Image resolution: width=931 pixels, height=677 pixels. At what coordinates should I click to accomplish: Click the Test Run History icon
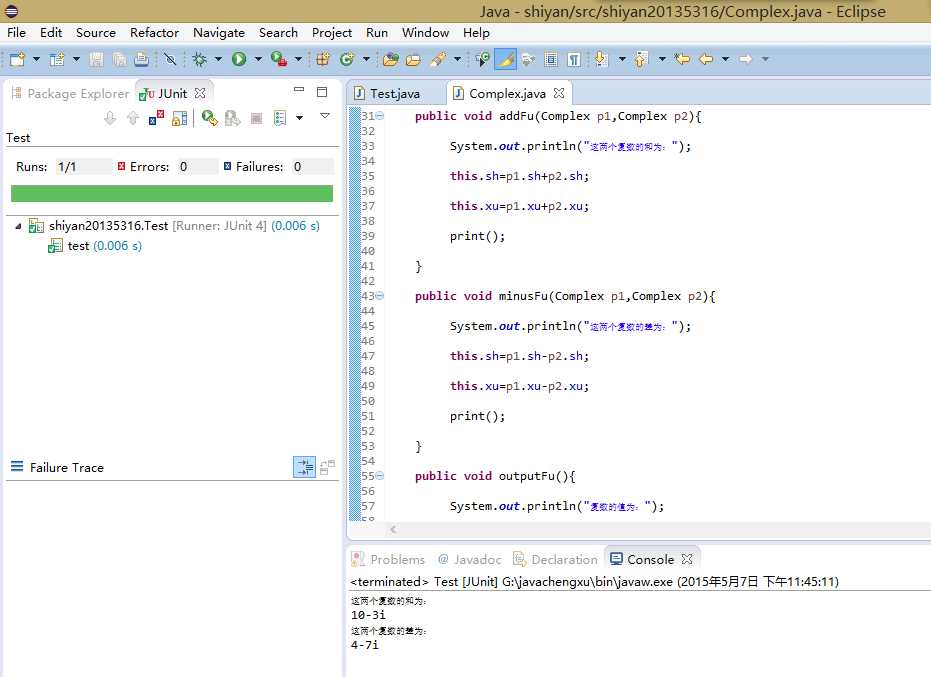pyautogui.click(x=281, y=118)
